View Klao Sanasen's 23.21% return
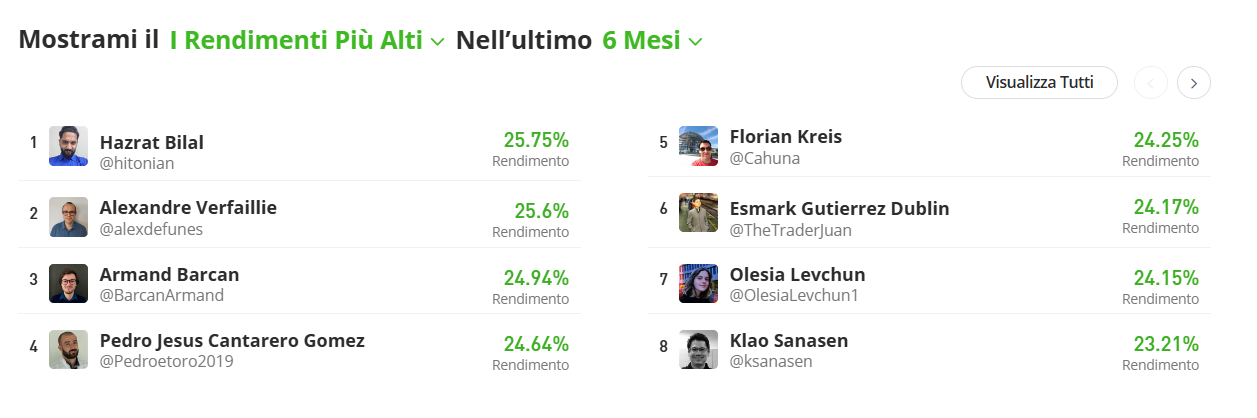 (x=1165, y=345)
